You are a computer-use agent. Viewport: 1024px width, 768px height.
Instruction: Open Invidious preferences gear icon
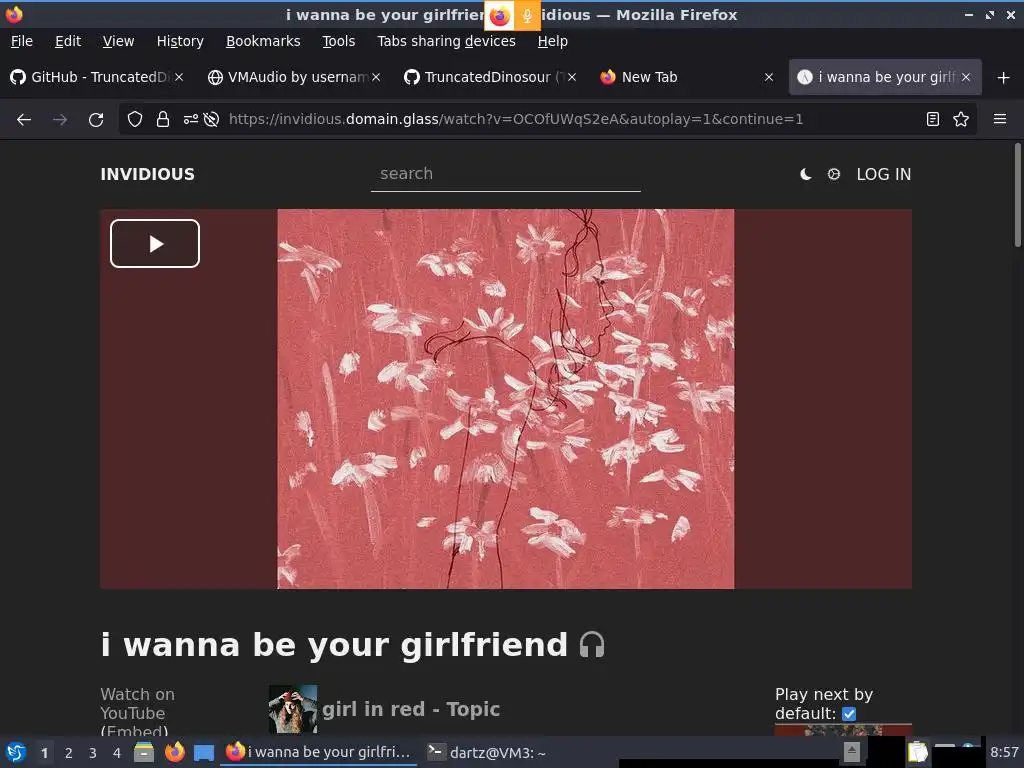[834, 174]
